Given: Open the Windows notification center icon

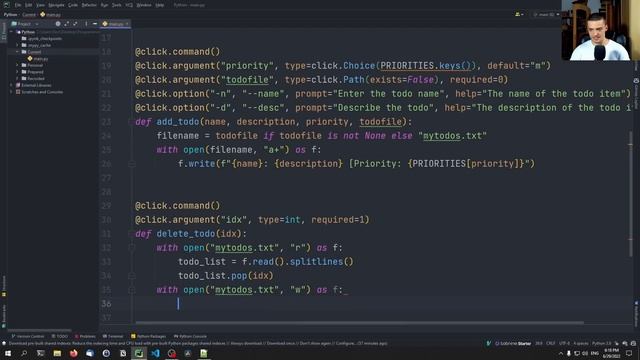Looking at the screenshot, I should [629, 353].
